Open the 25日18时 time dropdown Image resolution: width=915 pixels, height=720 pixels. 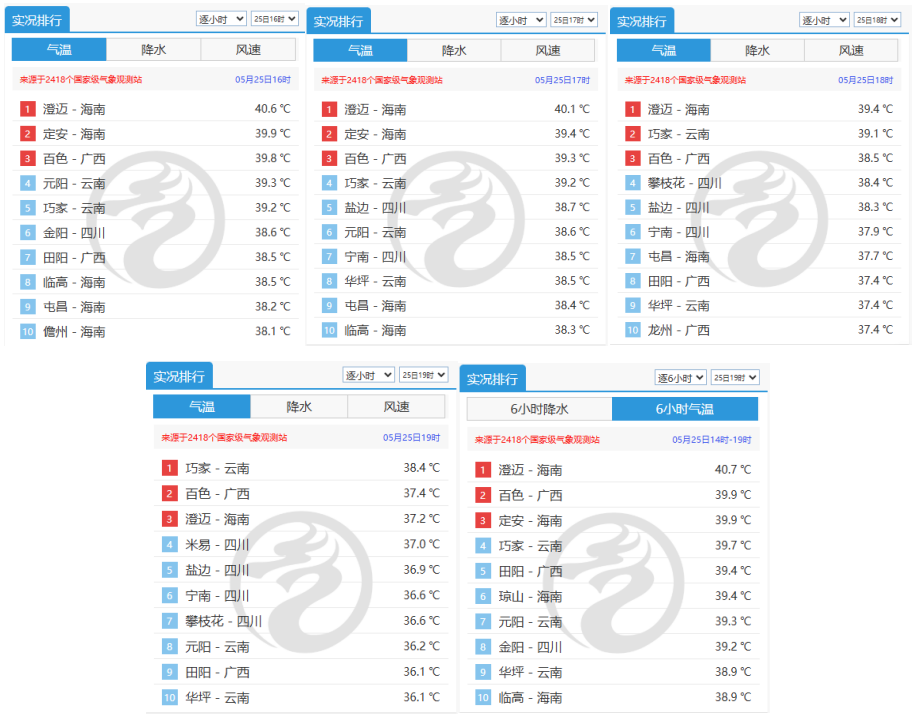pyautogui.click(x=878, y=20)
